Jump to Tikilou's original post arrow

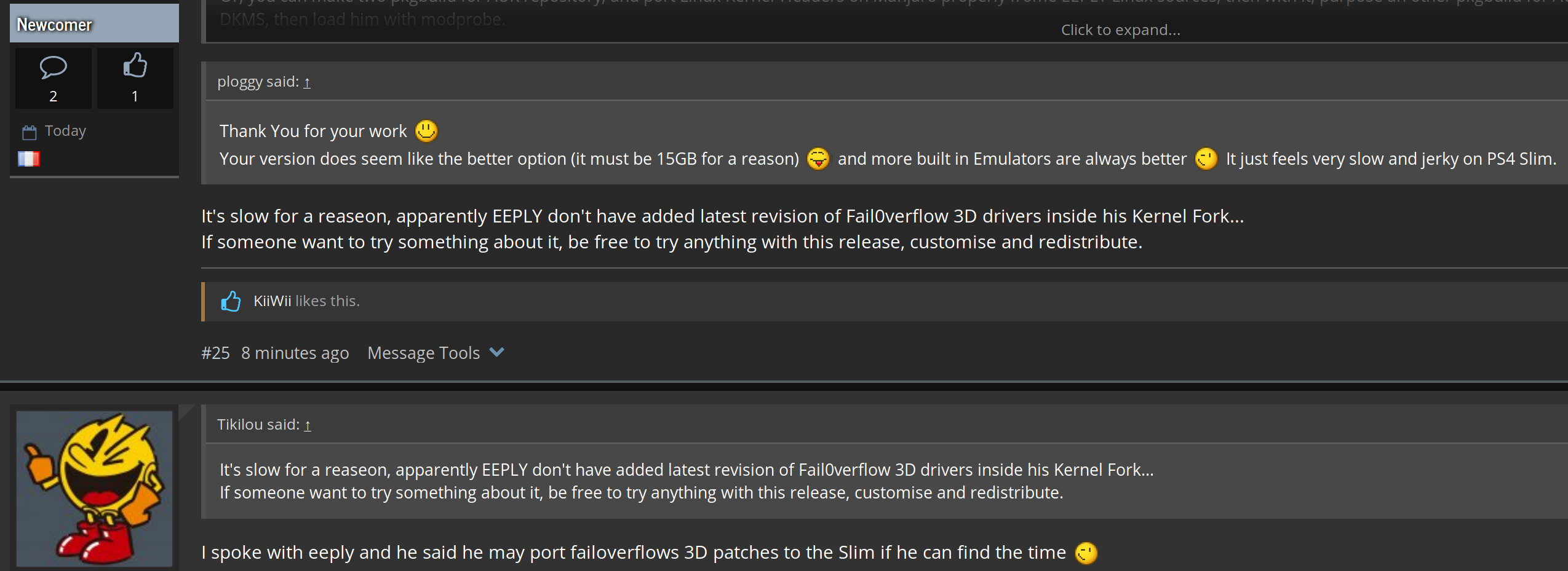click(308, 425)
